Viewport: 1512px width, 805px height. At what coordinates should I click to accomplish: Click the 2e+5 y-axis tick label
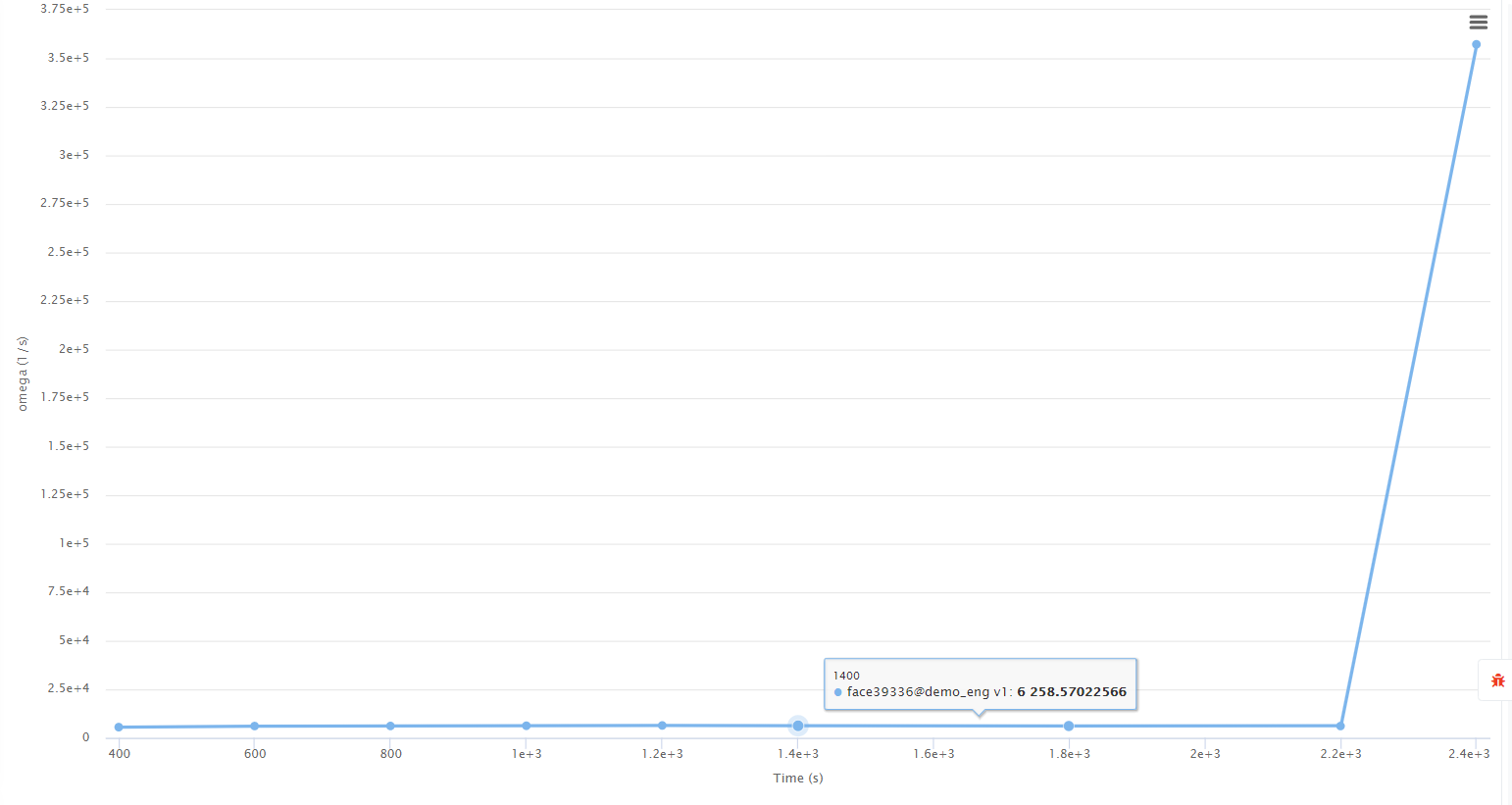(x=74, y=349)
